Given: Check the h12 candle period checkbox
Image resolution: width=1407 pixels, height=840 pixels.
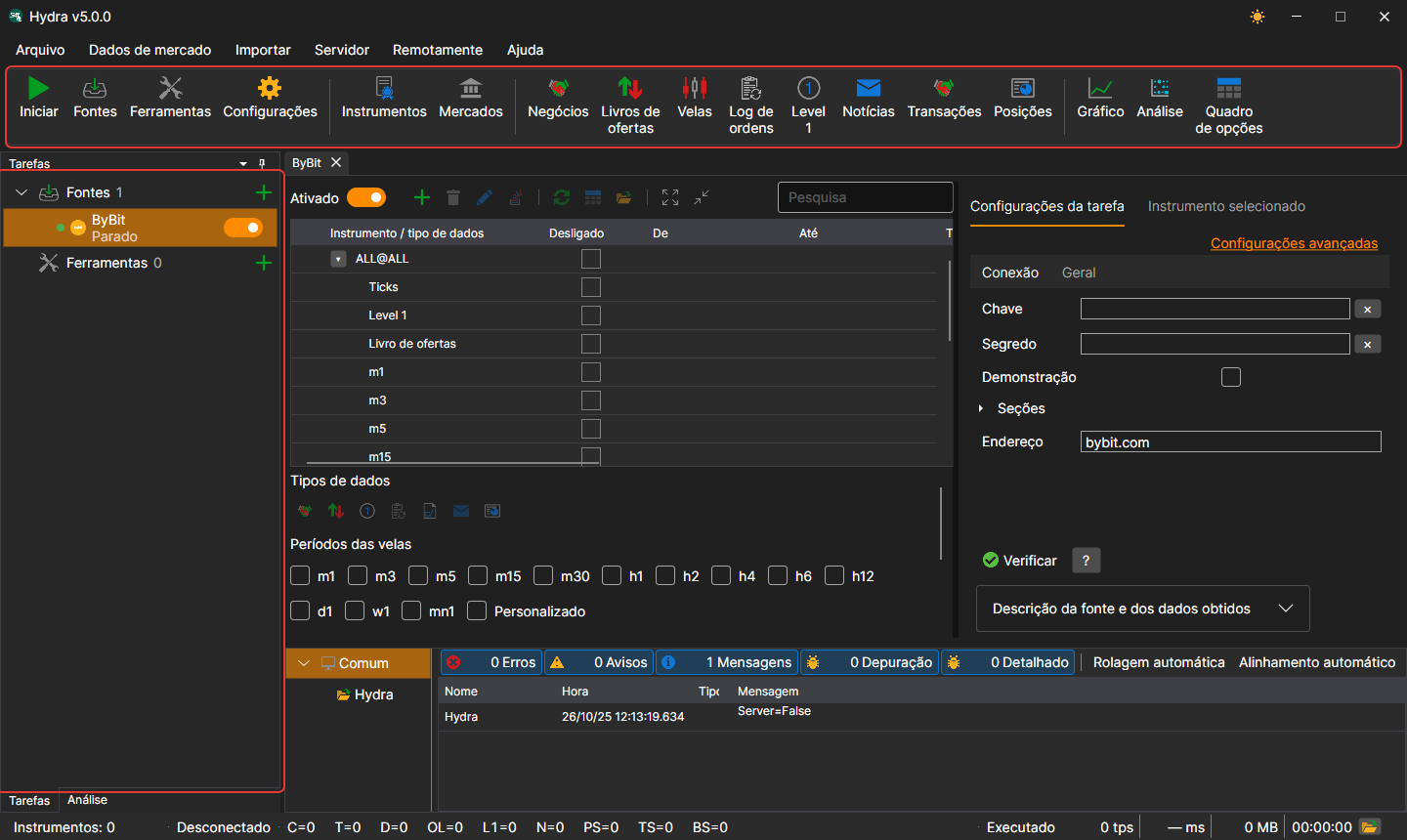Looking at the screenshot, I should tap(834, 575).
